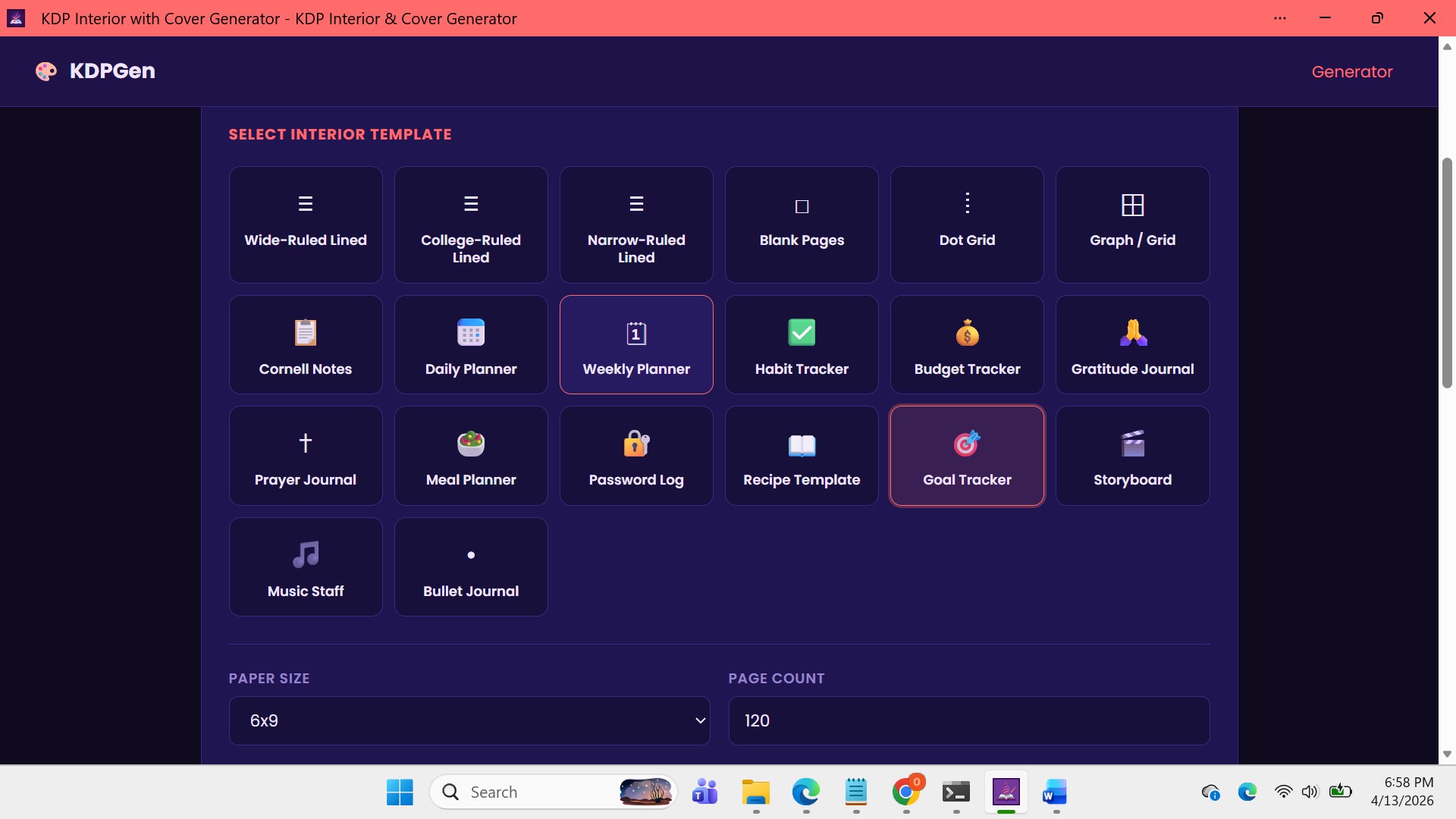
Task: Select the Gratitude Journal praying hands icon
Action: tap(1133, 332)
